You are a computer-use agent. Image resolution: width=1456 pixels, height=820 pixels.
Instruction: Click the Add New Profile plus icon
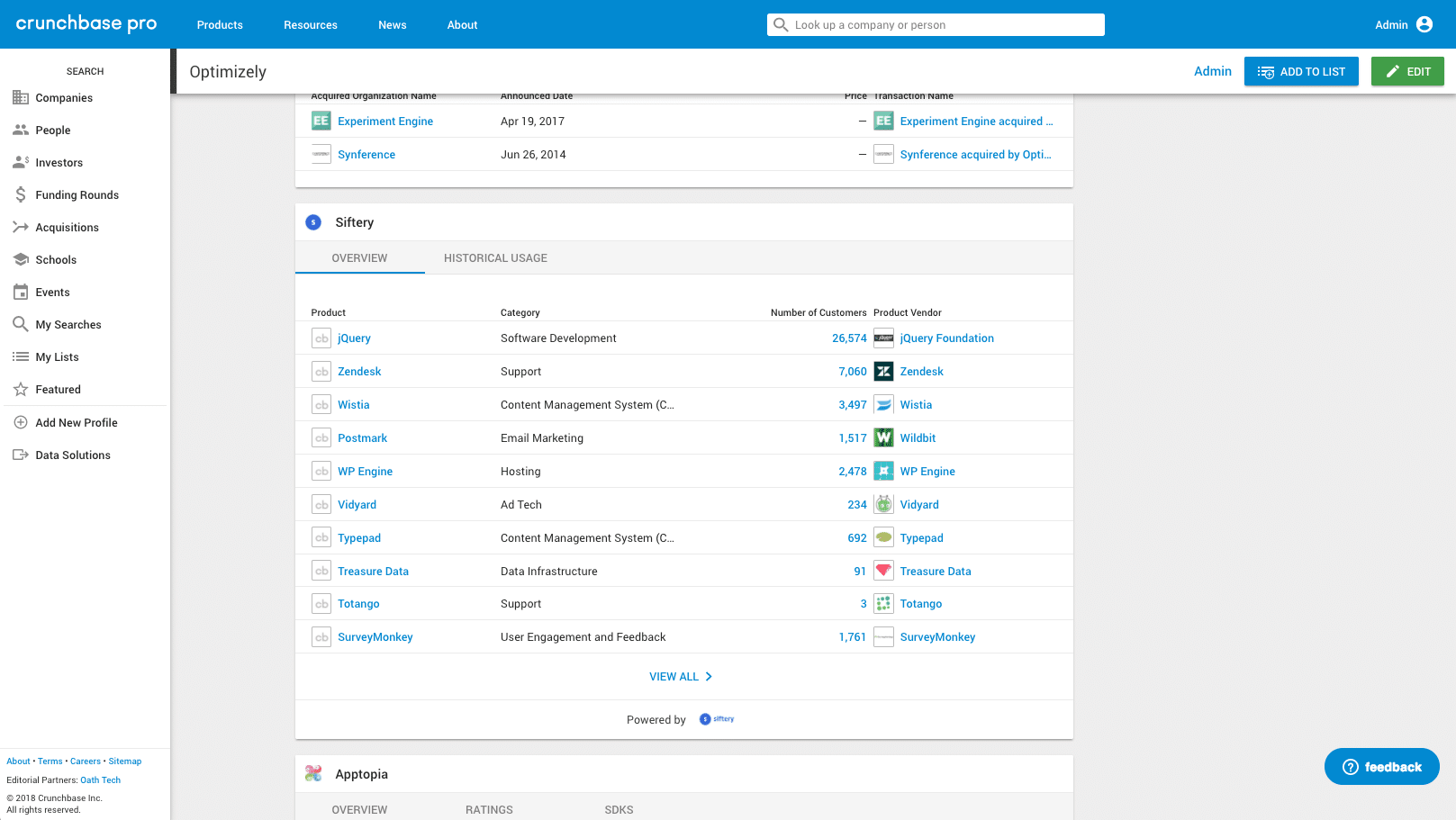20,422
